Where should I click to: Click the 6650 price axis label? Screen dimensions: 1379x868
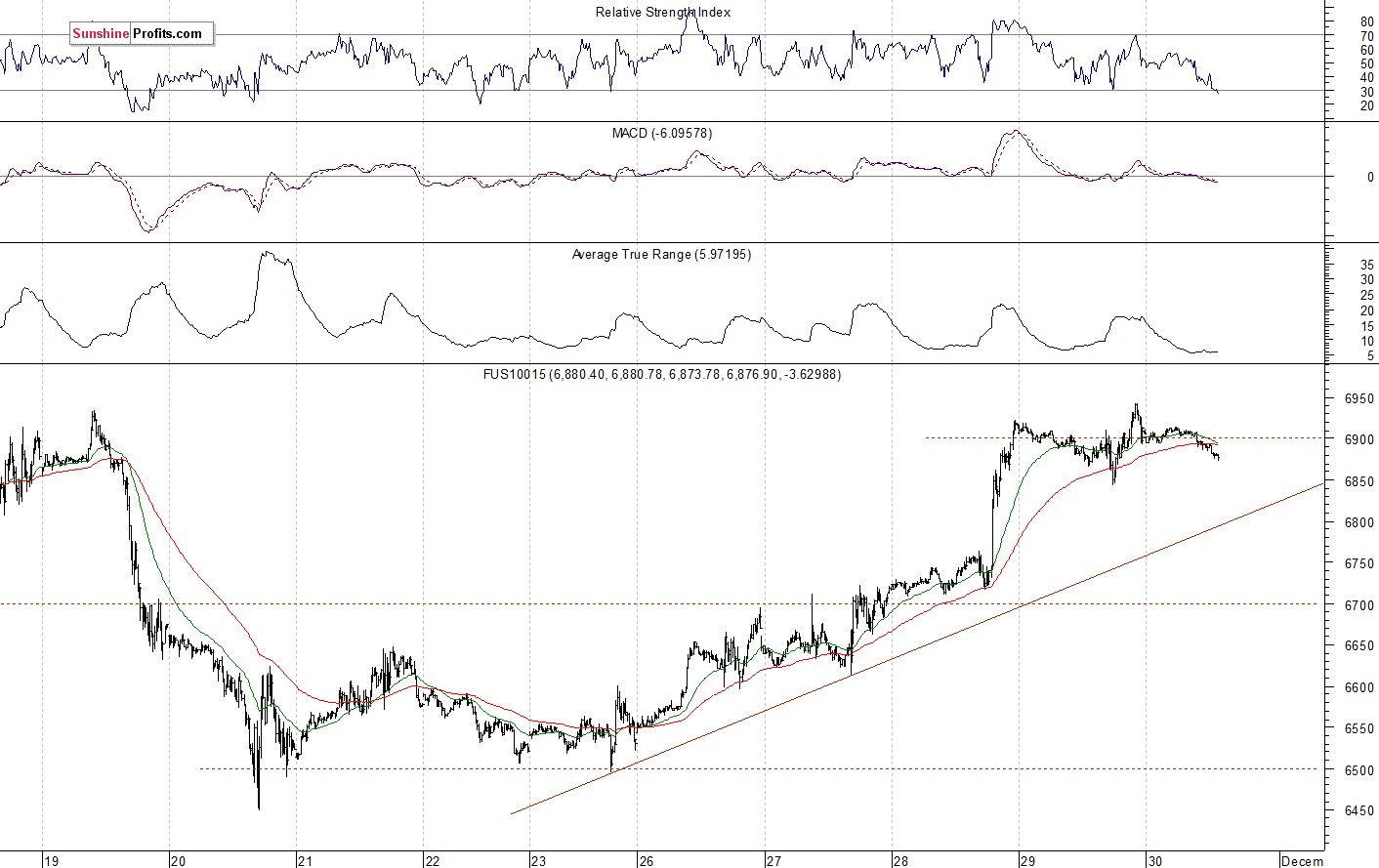1358,646
